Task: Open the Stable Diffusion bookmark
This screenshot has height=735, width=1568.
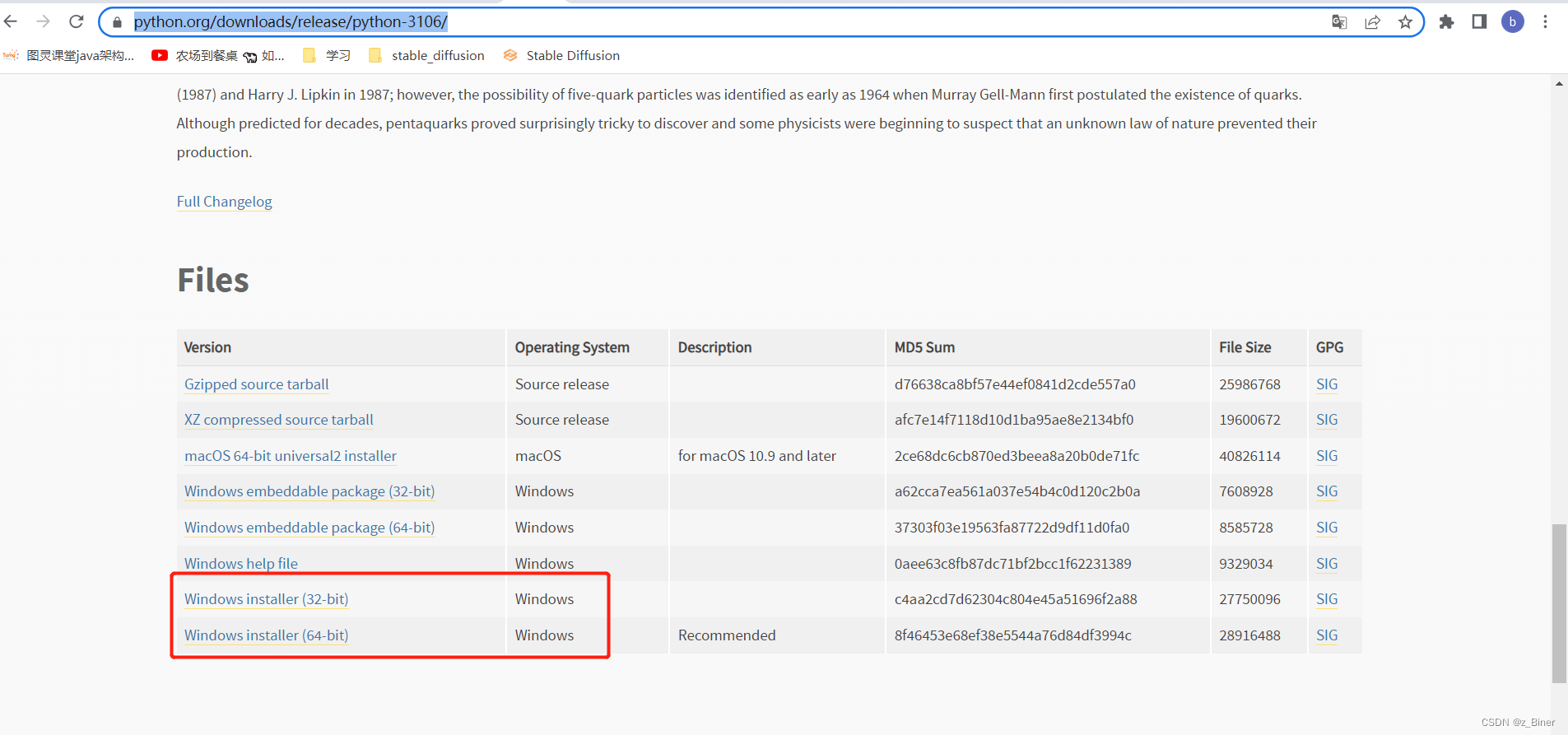Action: click(561, 55)
